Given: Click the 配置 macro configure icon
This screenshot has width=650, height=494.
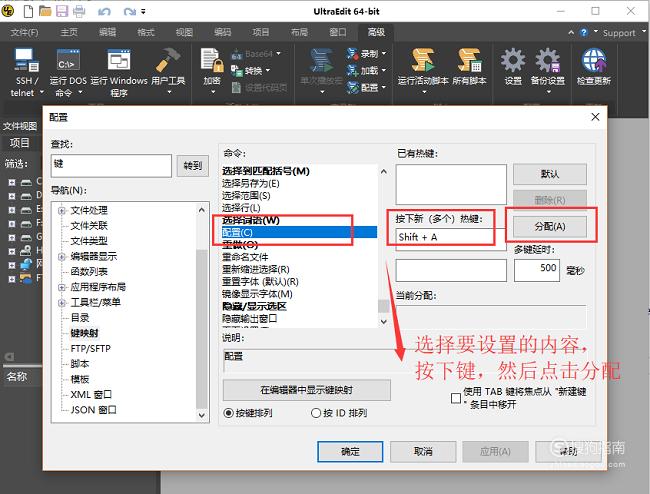Looking at the screenshot, I should [x=352, y=87].
